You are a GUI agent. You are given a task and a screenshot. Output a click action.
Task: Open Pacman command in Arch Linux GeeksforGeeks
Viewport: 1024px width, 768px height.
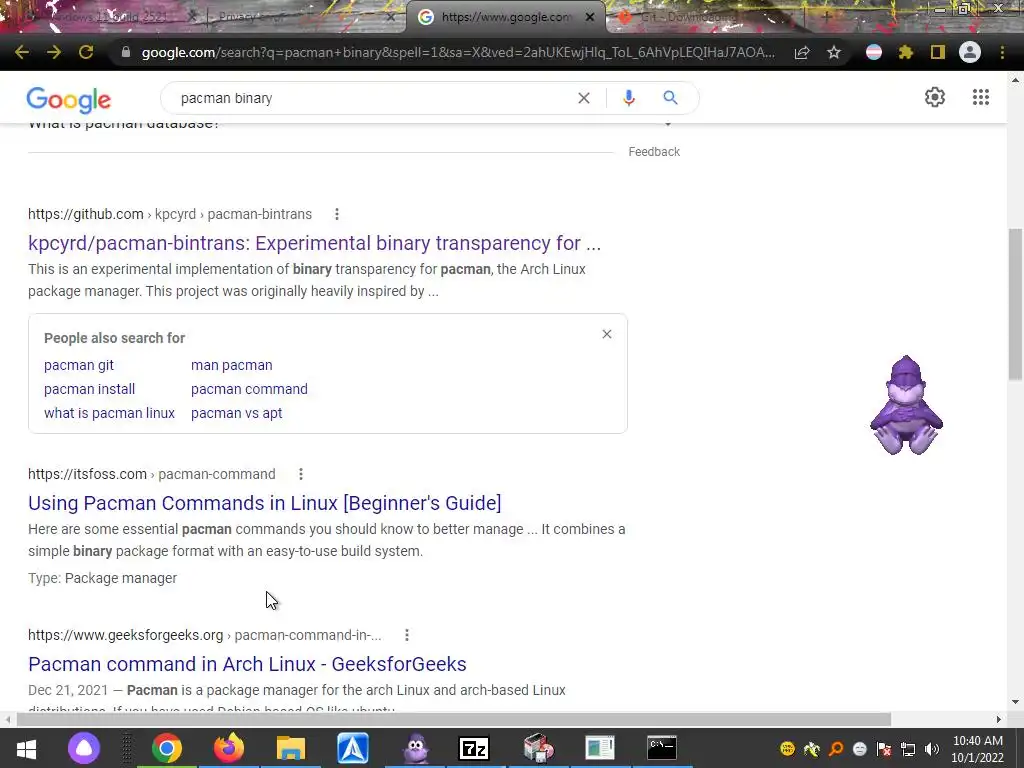click(247, 664)
